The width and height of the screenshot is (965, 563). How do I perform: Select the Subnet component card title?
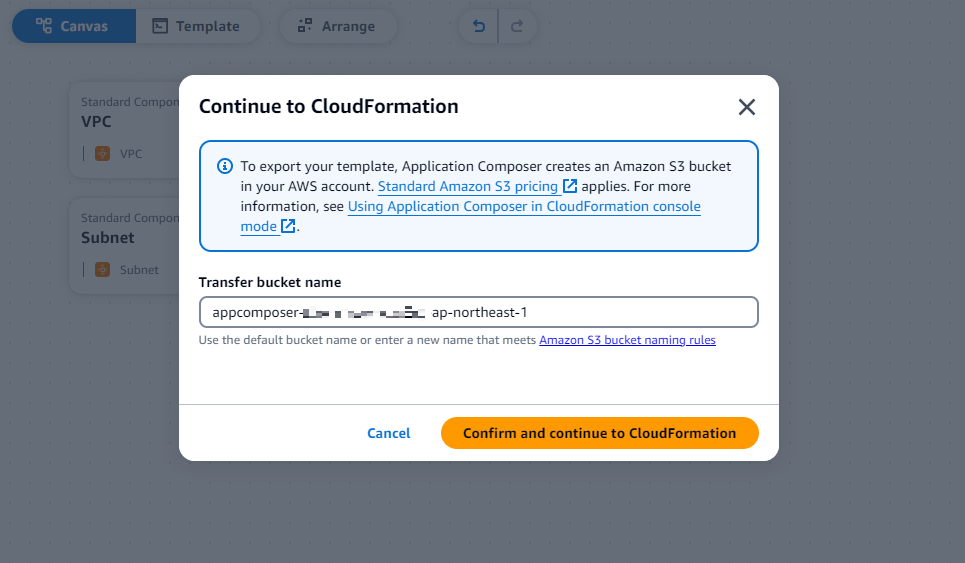(x=108, y=238)
